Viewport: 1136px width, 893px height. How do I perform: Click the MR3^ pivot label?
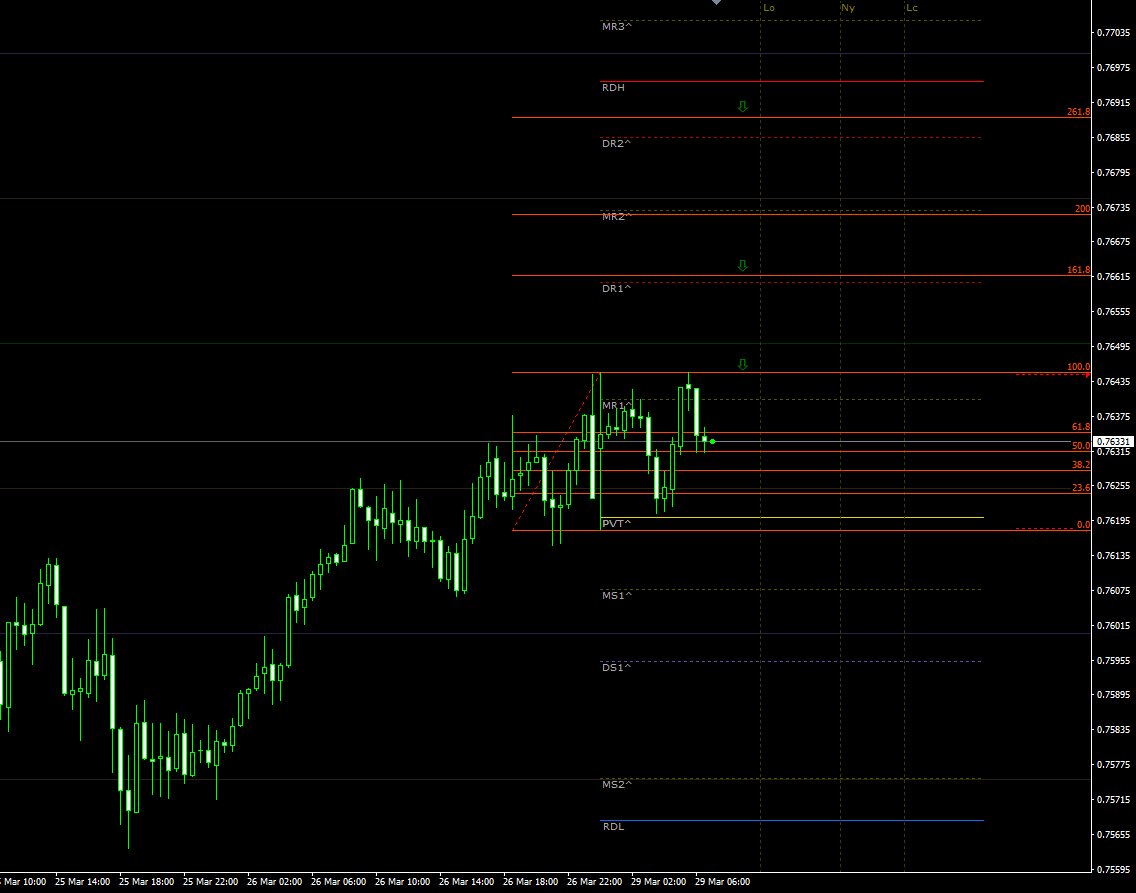click(x=617, y=27)
